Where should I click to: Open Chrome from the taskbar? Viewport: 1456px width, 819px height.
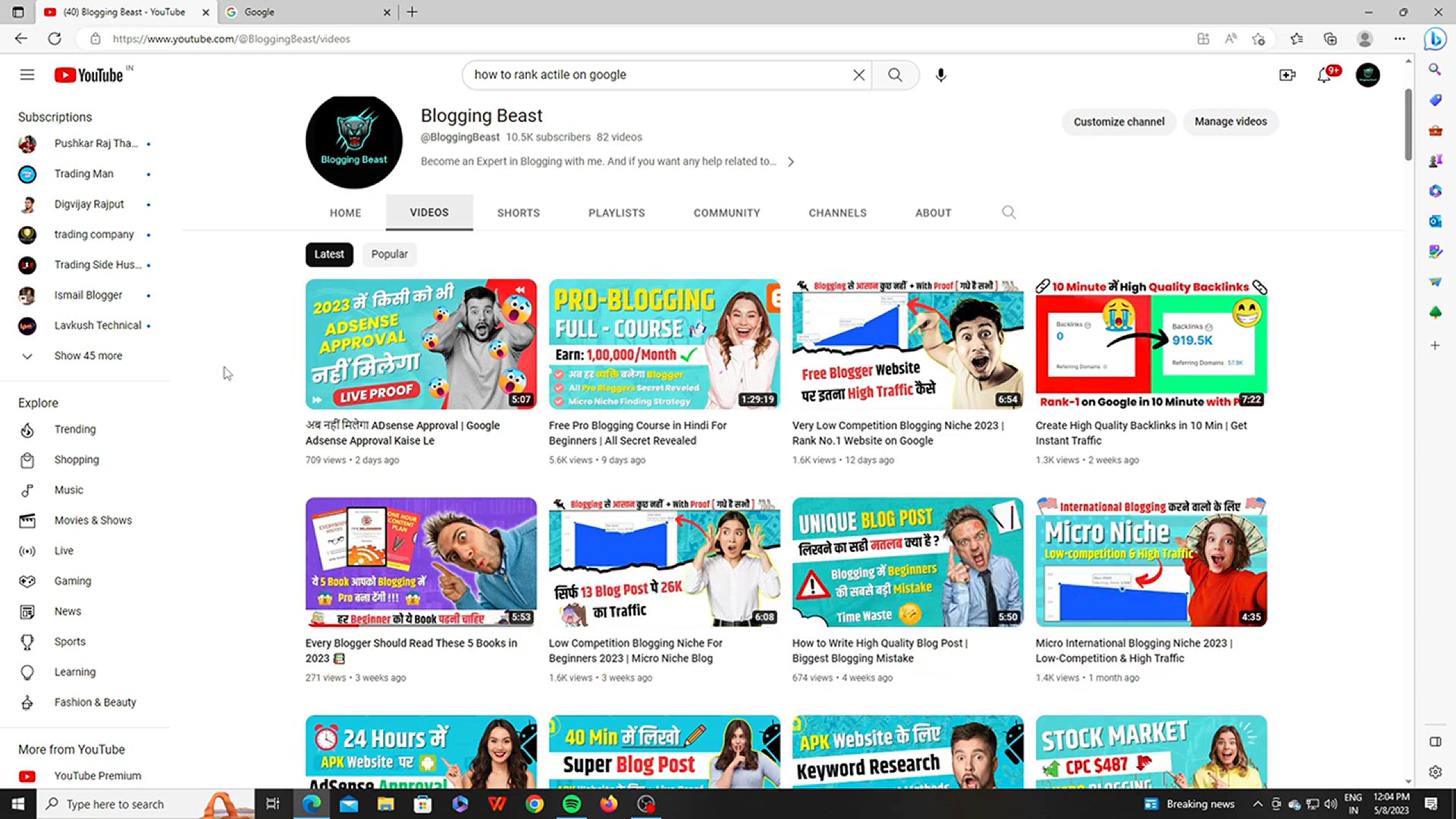click(x=535, y=804)
